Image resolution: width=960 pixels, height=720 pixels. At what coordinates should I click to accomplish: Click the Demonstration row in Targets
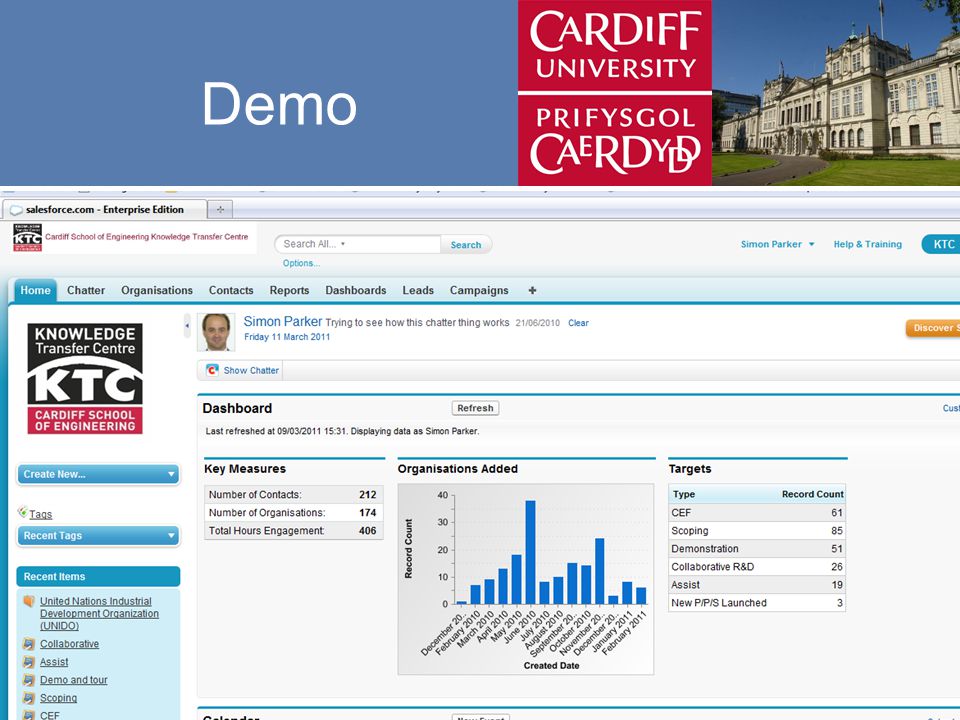(x=757, y=549)
